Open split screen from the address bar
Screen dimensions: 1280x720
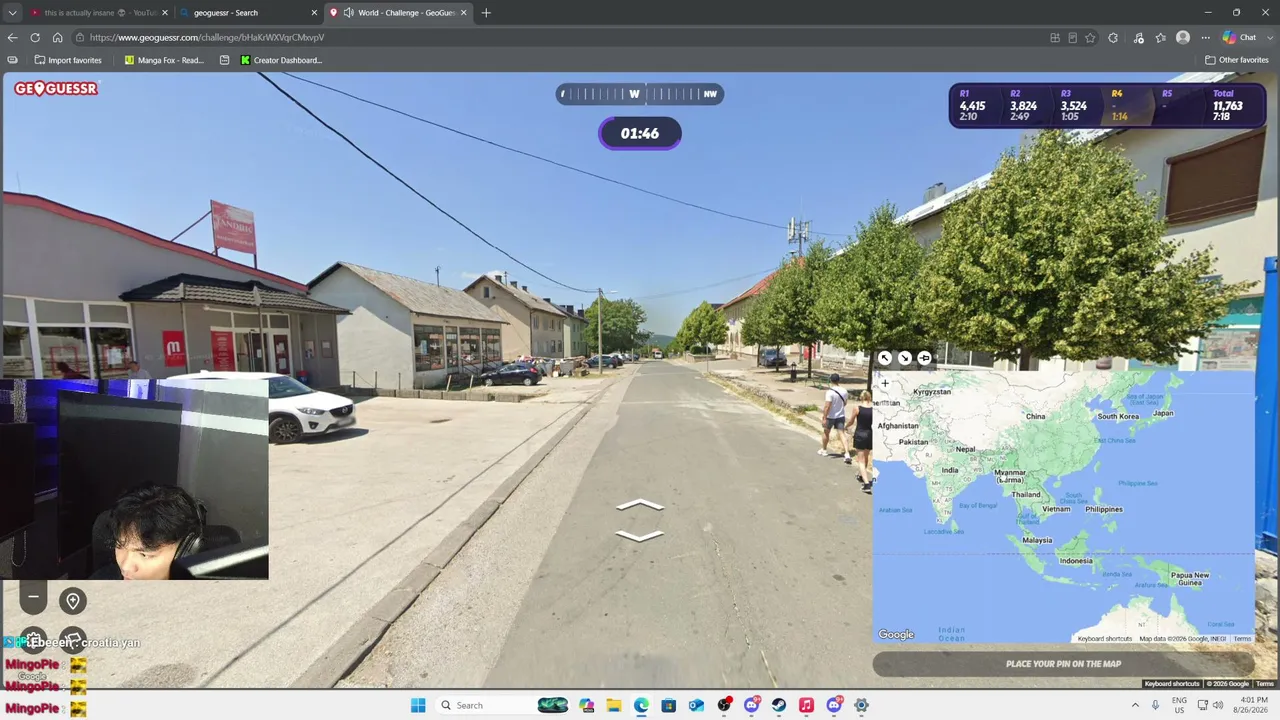point(1055,38)
